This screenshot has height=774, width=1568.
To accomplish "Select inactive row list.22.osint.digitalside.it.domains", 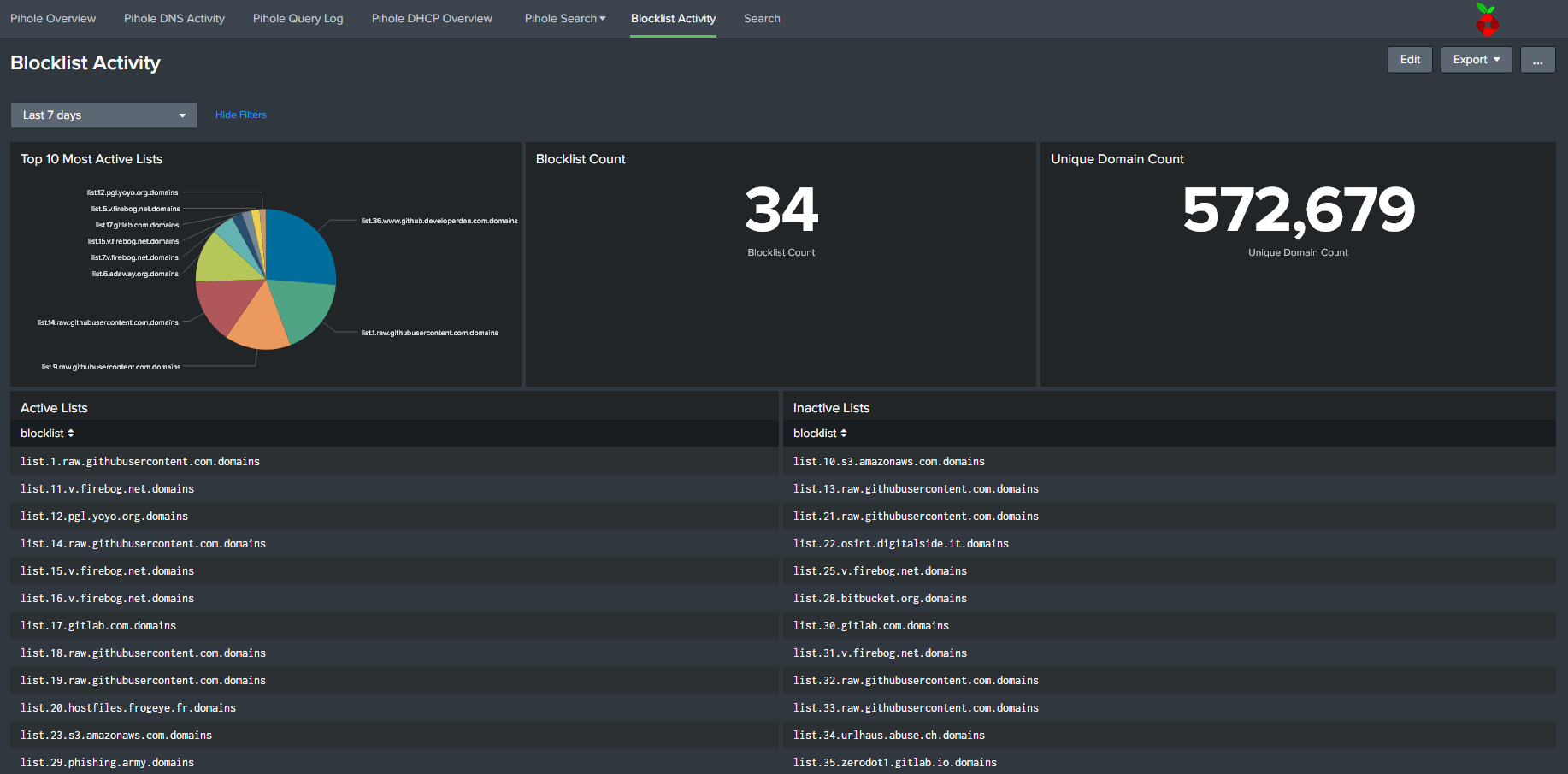I will (x=1170, y=543).
